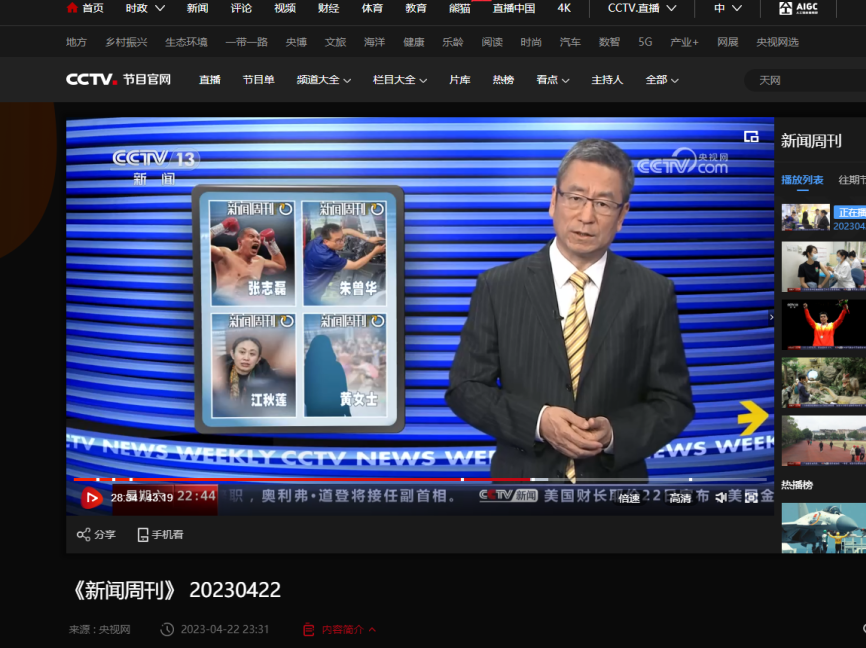Open the now-playing 20230422 playlist thumbnail
The width and height of the screenshot is (866, 648).
tap(805, 217)
